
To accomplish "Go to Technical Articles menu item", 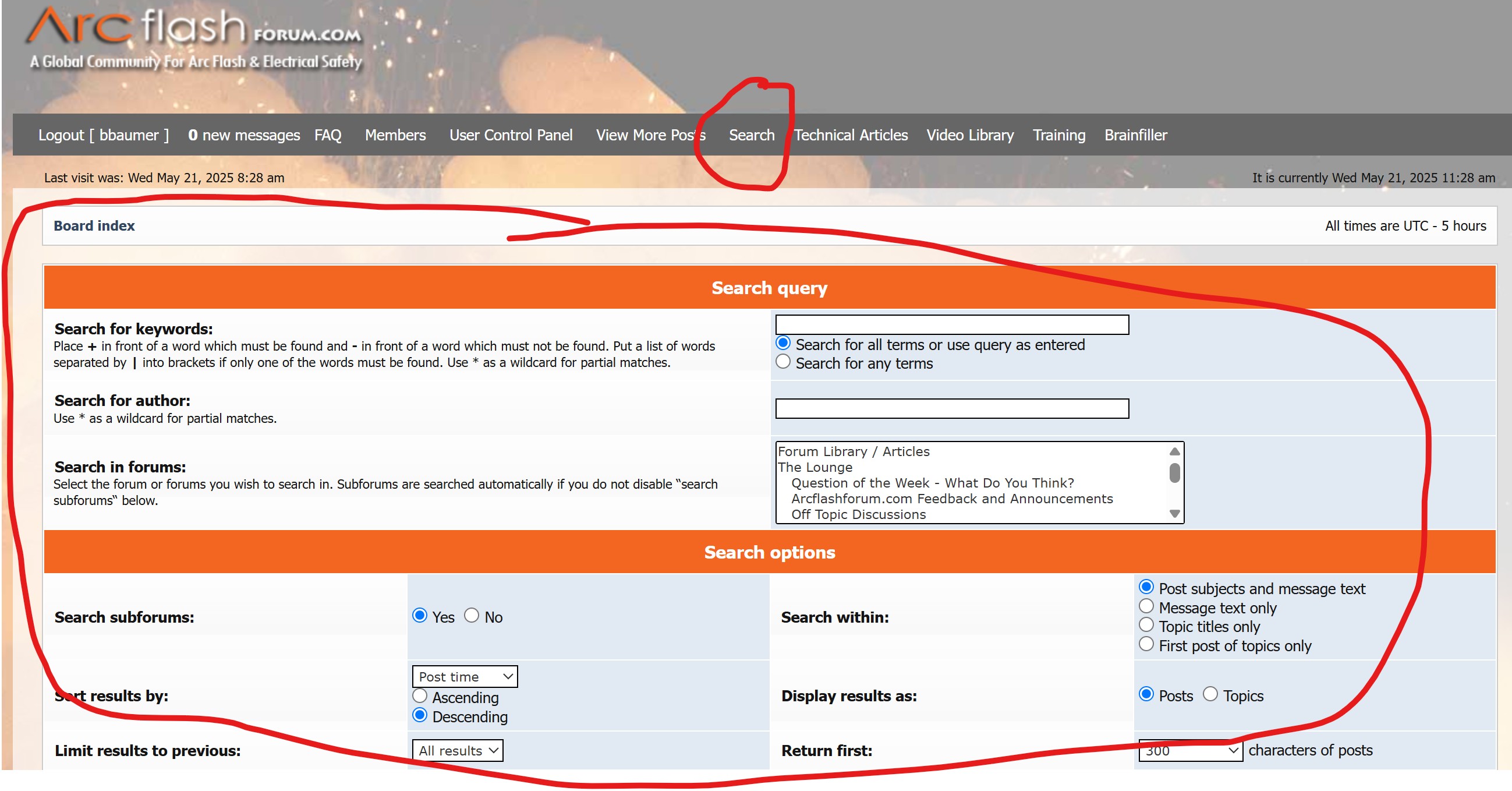I will (851, 135).
